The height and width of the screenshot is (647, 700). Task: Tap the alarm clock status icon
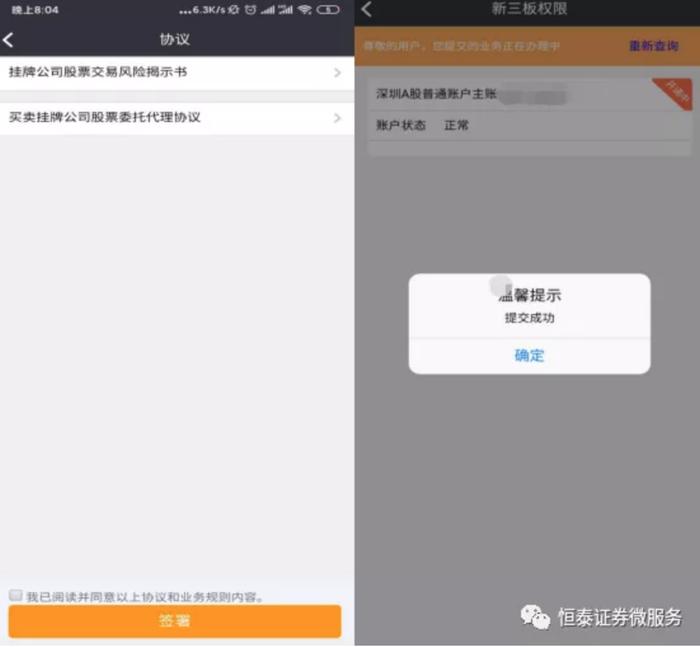coord(250,10)
